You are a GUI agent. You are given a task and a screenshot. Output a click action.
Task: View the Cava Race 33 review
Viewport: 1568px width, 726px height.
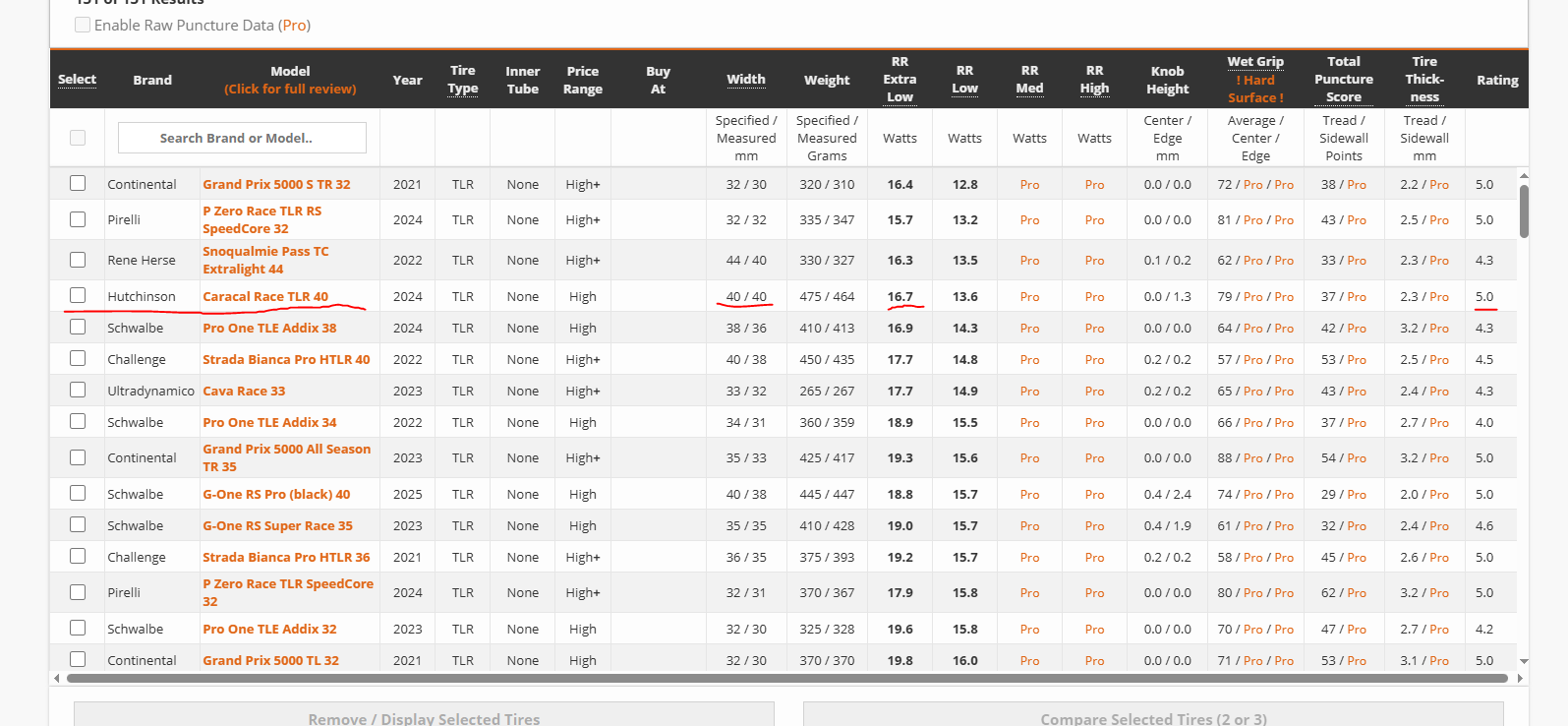244,391
